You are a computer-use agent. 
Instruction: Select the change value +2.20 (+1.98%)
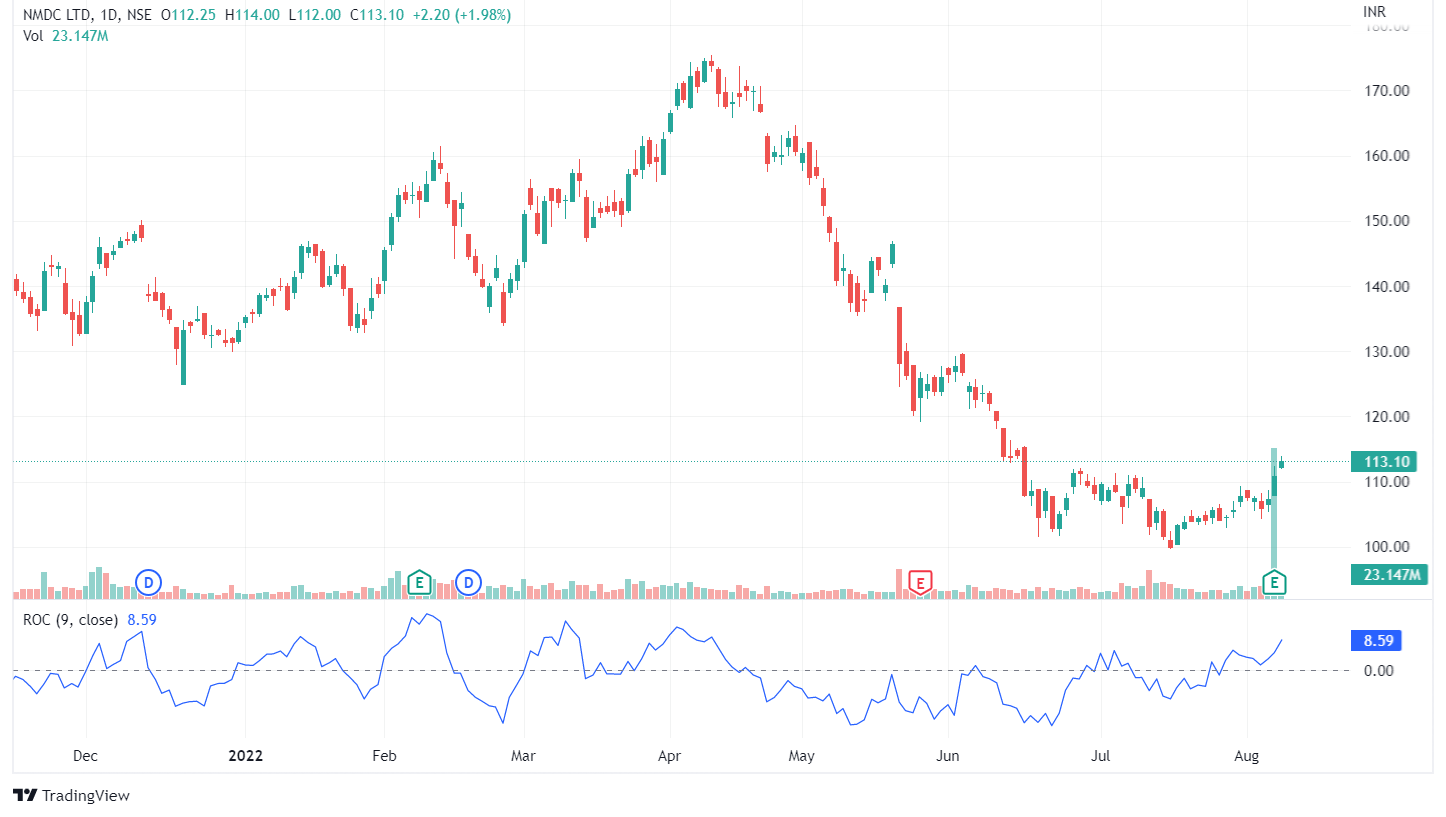(x=463, y=15)
